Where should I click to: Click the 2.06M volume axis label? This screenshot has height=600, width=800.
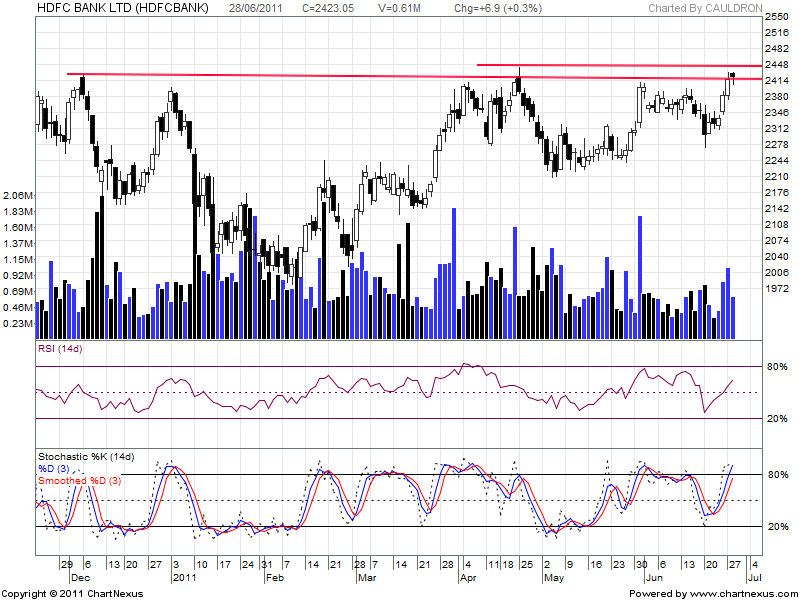click(x=19, y=195)
